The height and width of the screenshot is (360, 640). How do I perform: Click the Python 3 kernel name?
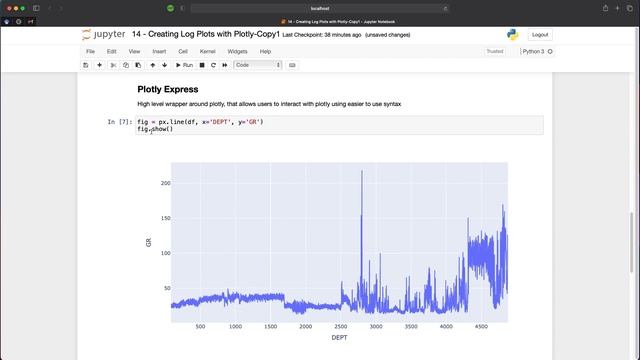pos(533,51)
